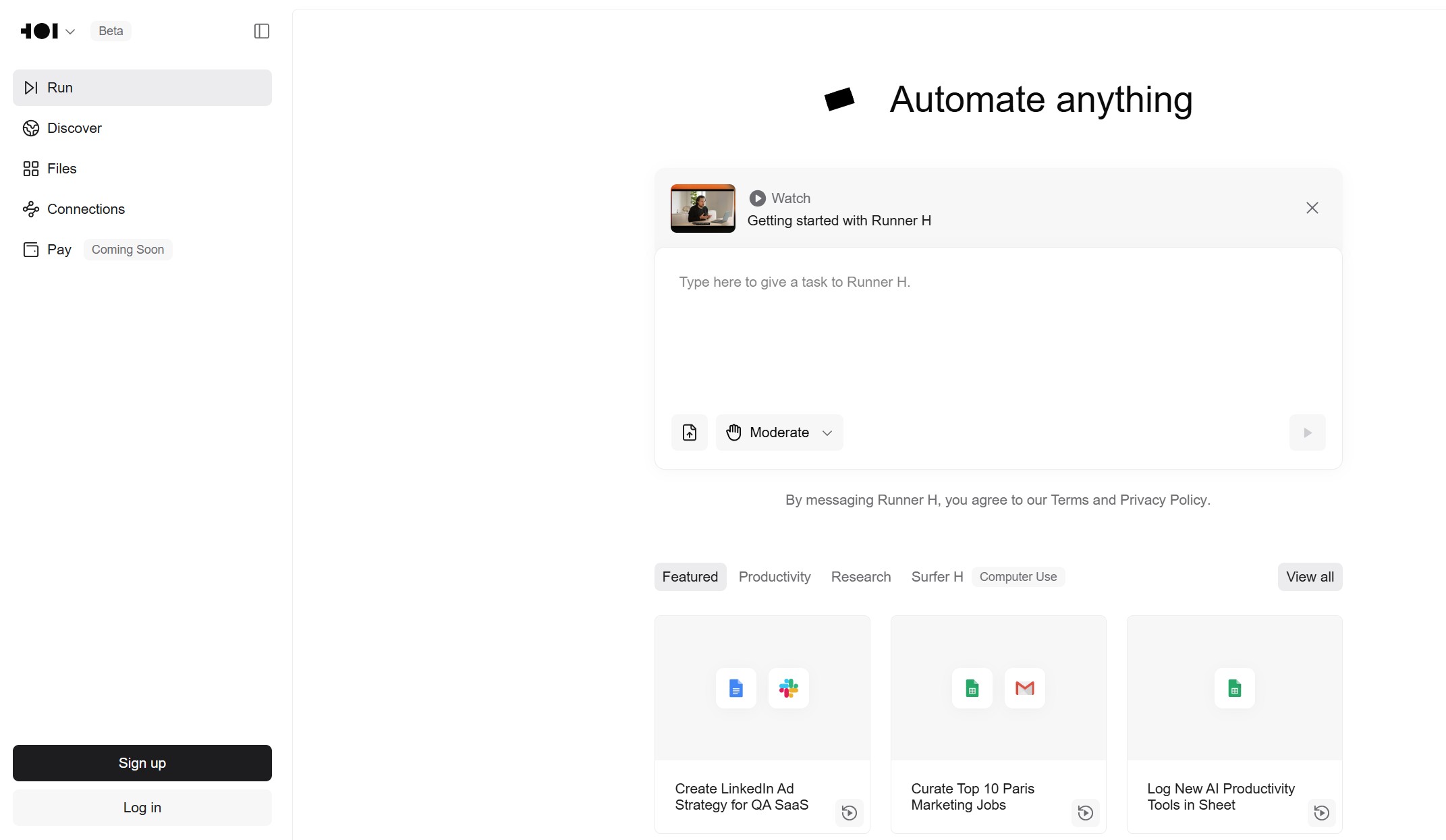Click the black Runner H logo shape

tap(839, 99)
